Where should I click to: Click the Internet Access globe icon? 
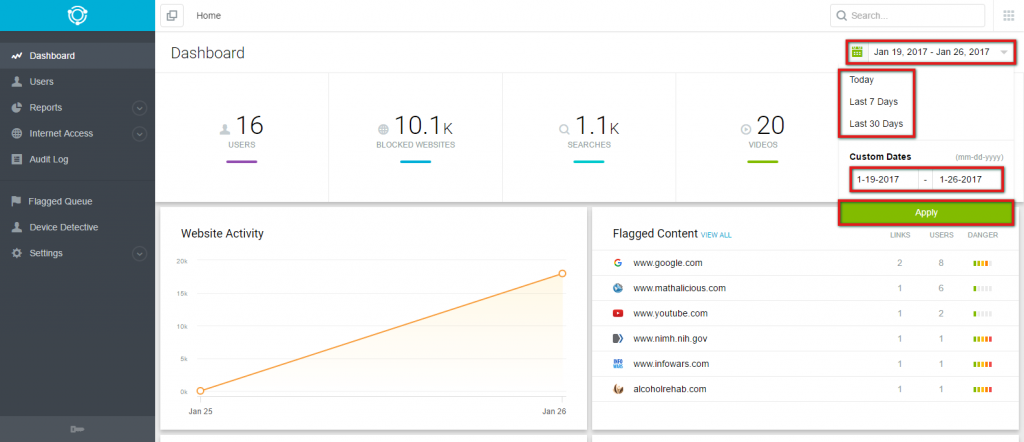click(17, 133)
